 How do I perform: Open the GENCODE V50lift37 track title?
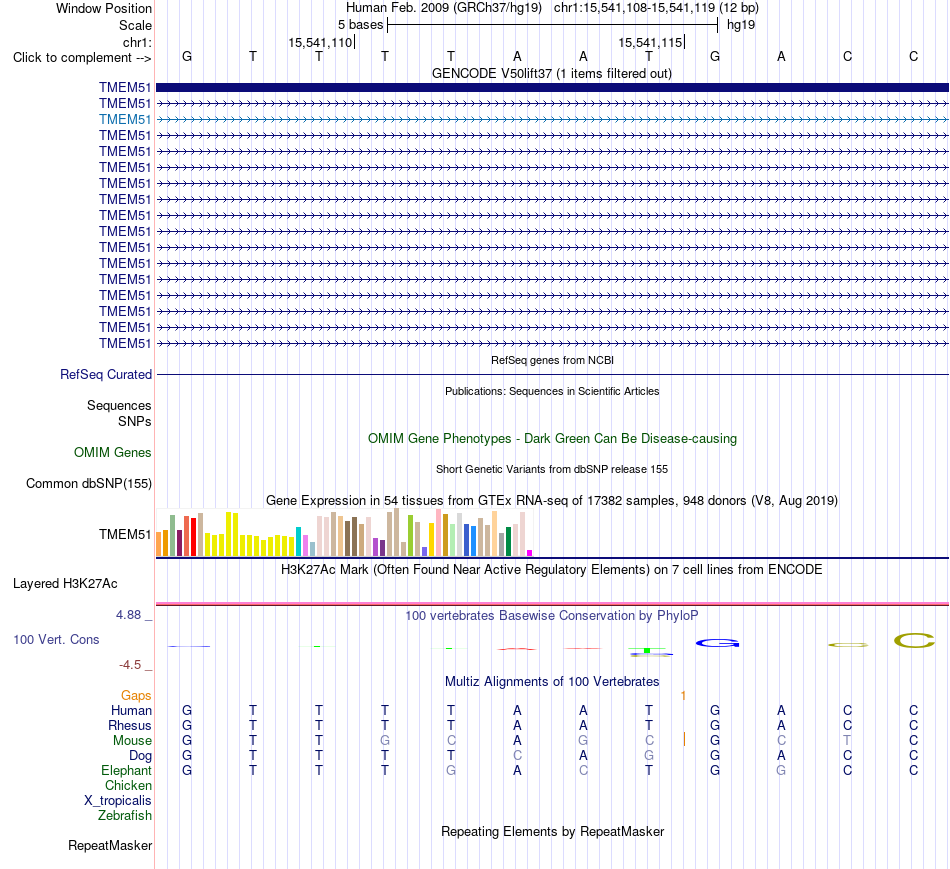tap(552, 73)
